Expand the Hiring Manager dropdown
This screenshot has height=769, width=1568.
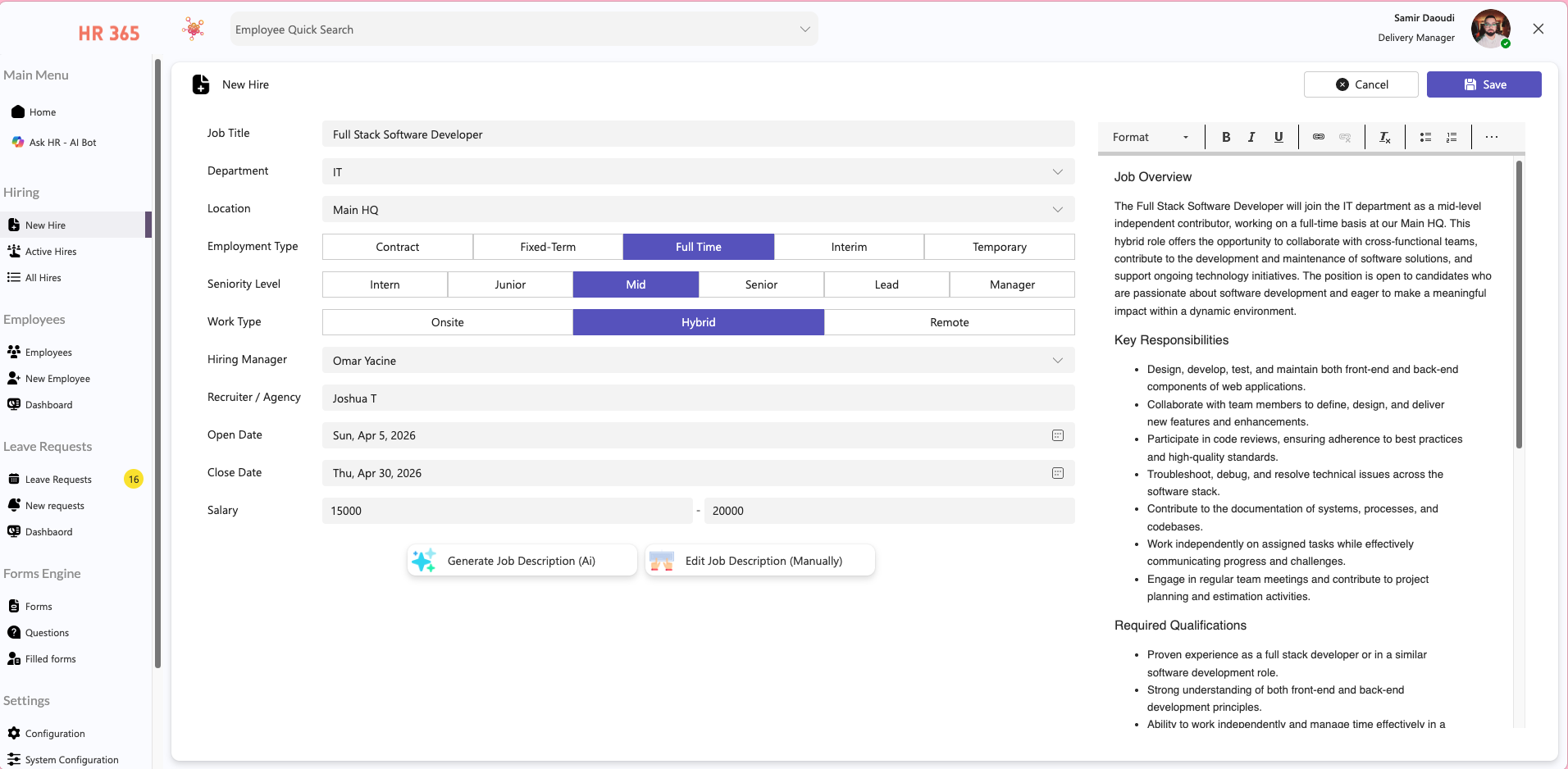(1057, 360)
